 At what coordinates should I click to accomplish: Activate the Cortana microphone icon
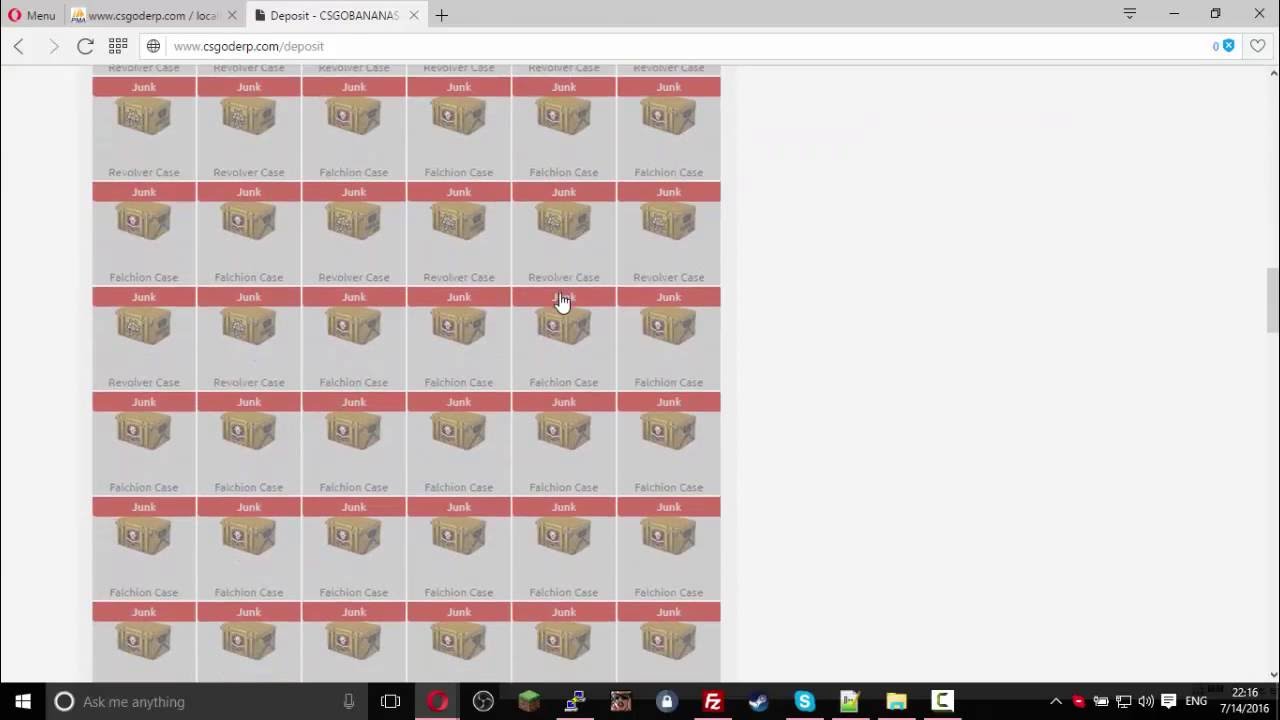click(x=348, y=701)
